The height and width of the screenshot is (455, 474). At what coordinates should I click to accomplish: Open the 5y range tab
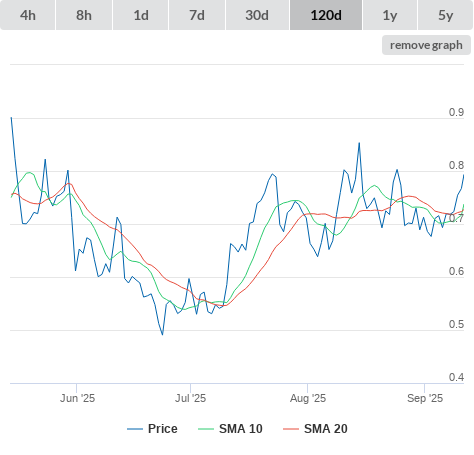(445, 15)
